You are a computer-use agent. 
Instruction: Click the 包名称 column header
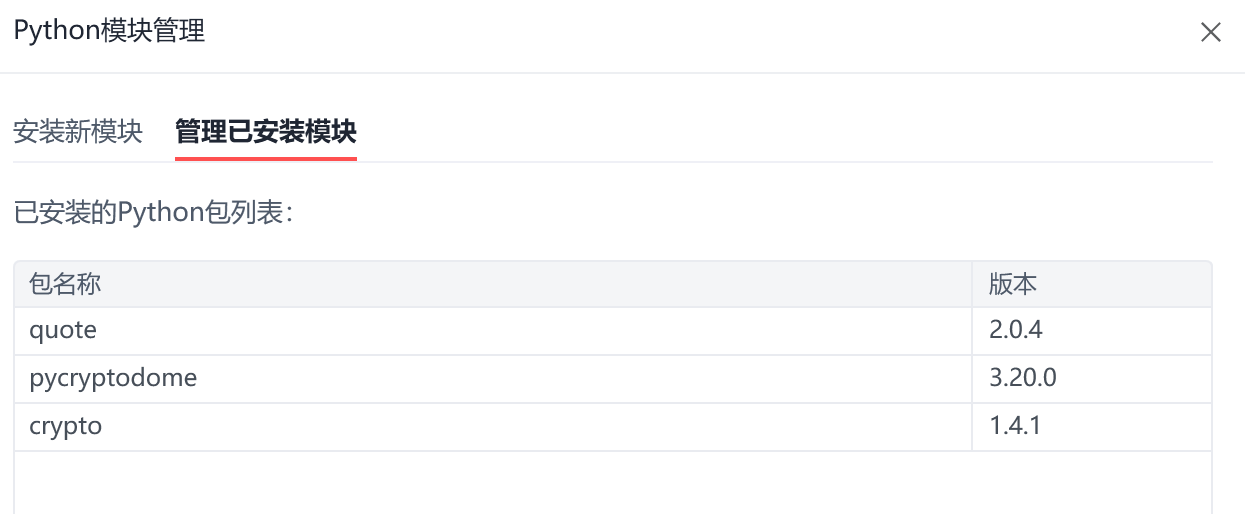493,284
